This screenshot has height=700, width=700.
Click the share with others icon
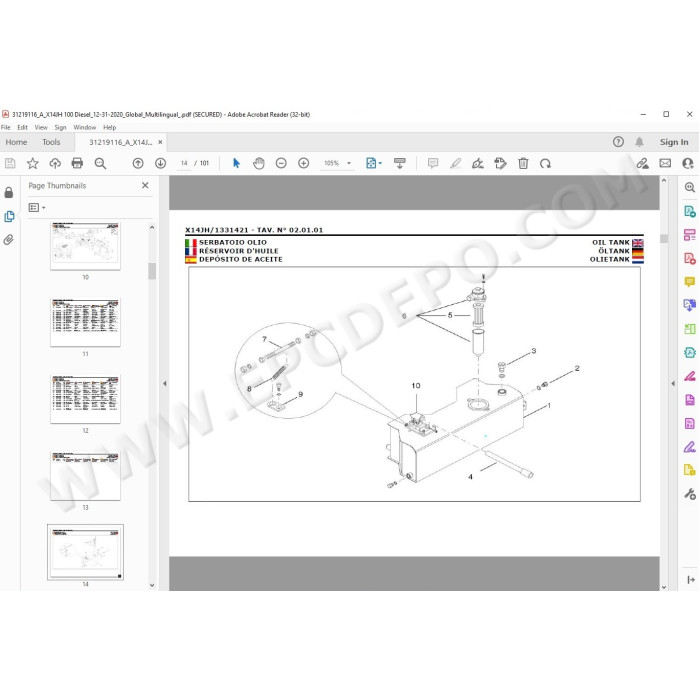(x=688, y=163)
